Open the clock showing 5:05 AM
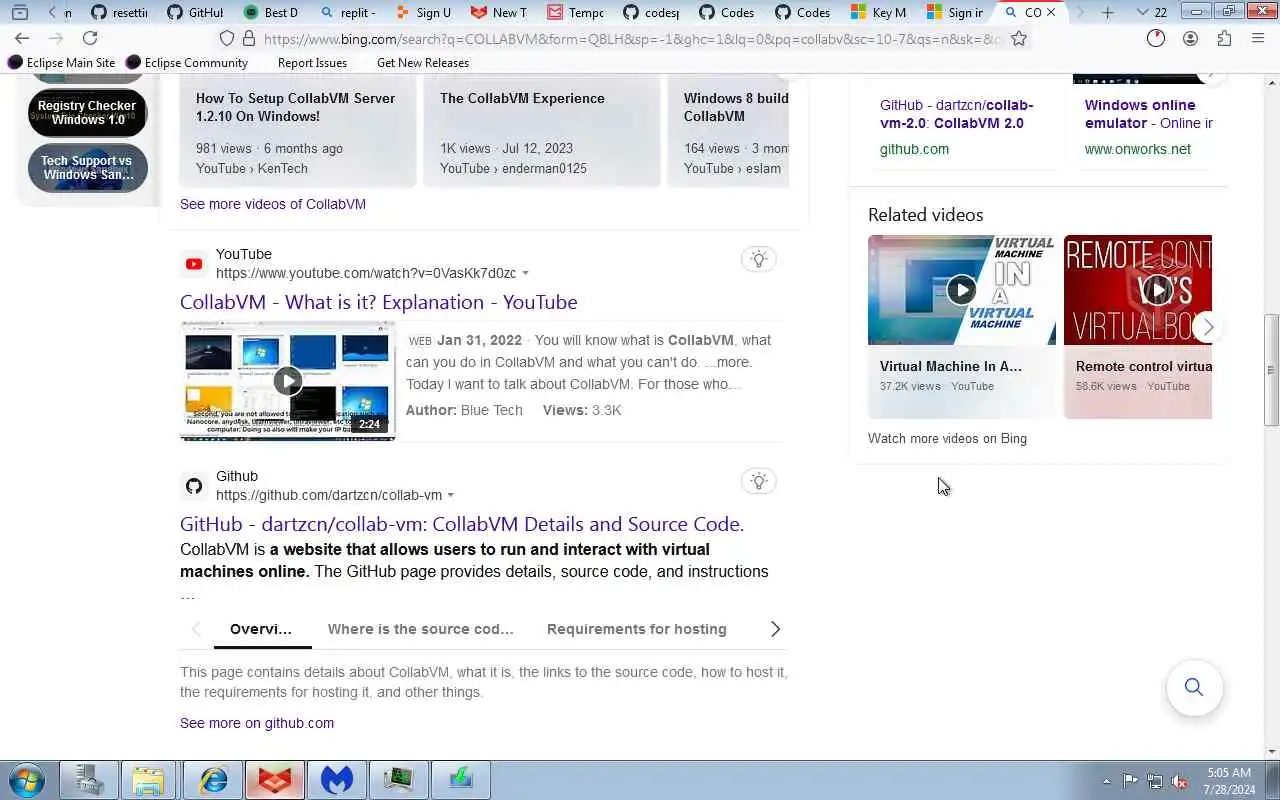 tap(1229, 781)
